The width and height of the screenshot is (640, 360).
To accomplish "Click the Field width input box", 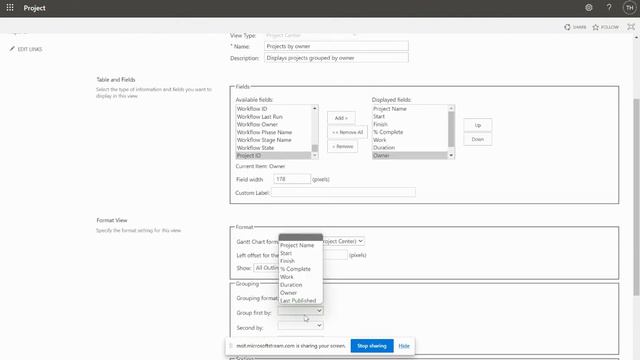I will click(292, 179).
